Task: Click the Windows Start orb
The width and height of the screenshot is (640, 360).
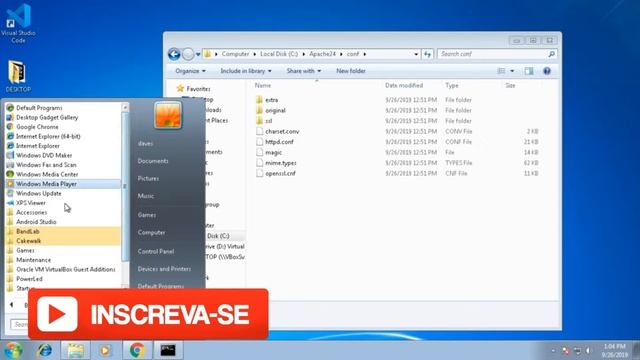Action: click(x=13, y=350)
